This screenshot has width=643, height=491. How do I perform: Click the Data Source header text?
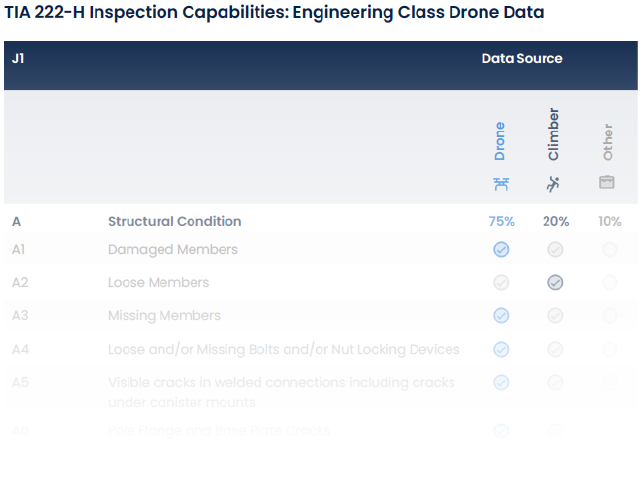pyautogui.click(x=522, y=58)
